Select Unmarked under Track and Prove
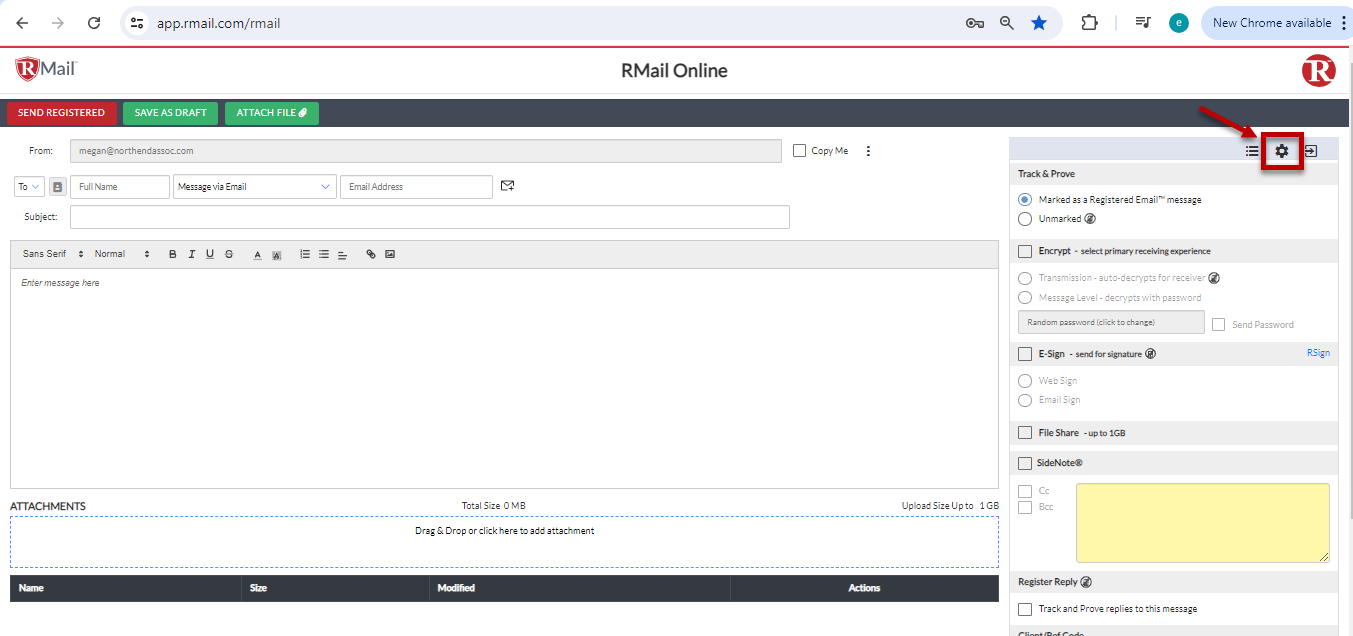Image resolution: width=1353 pixels, height=636 pixels. click(x=1024, y=218)
